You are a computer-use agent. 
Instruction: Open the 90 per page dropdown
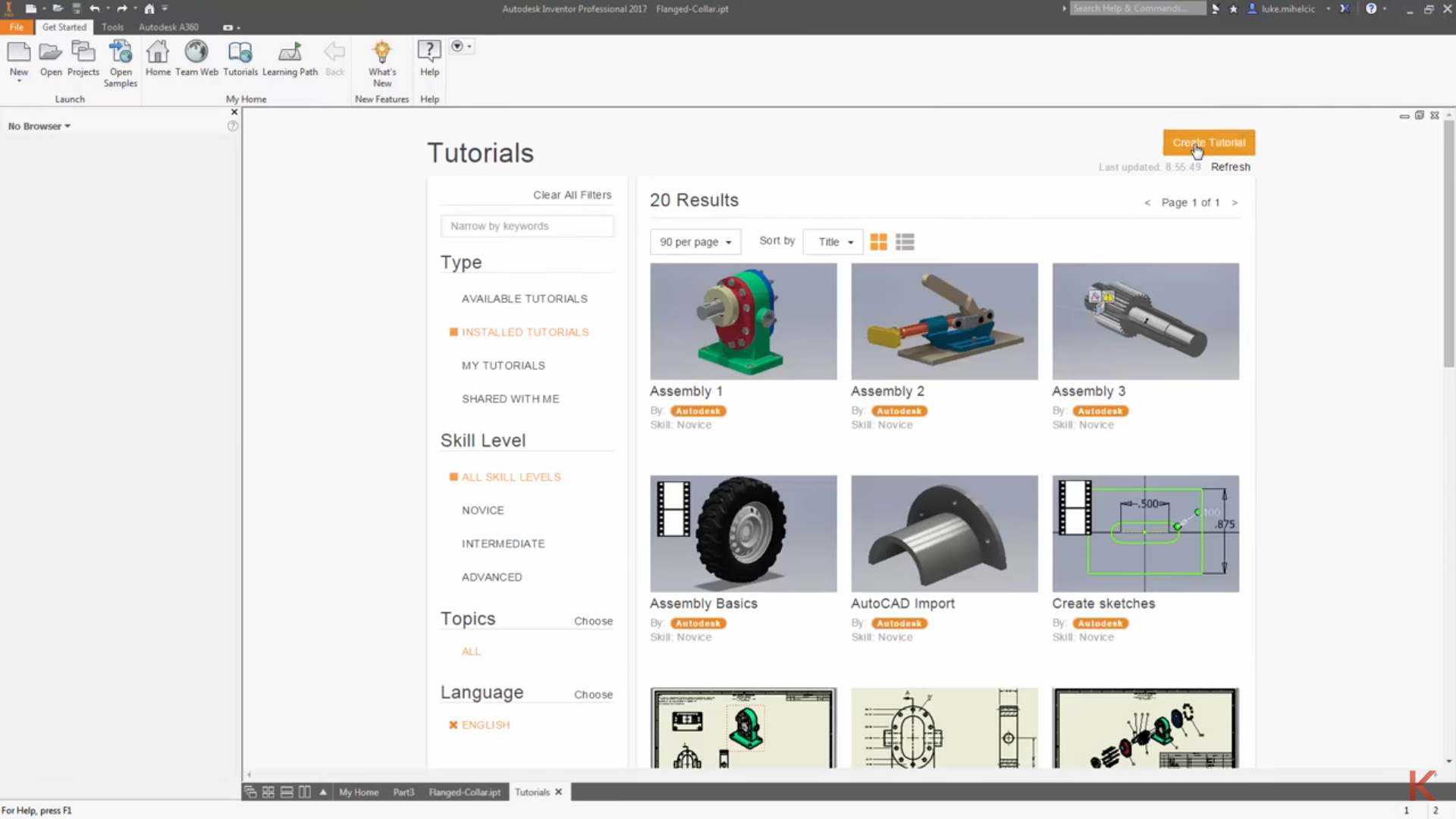pyautogui.click(x=695, y=242)
